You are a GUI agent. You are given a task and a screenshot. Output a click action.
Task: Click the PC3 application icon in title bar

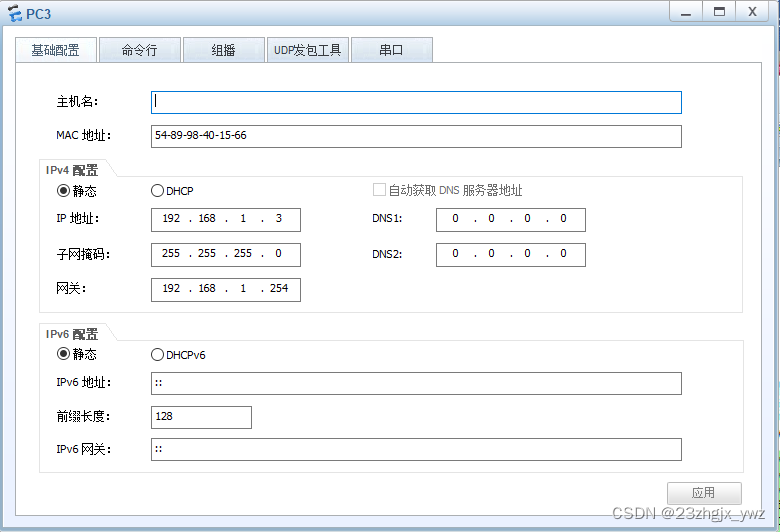pos(14,13)
